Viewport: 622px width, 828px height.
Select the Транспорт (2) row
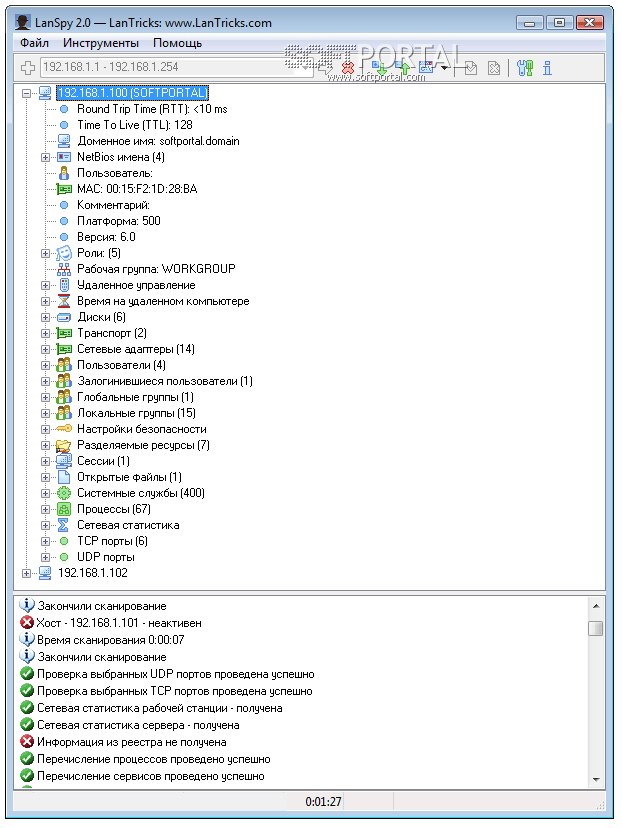click(x=112, y=333)
